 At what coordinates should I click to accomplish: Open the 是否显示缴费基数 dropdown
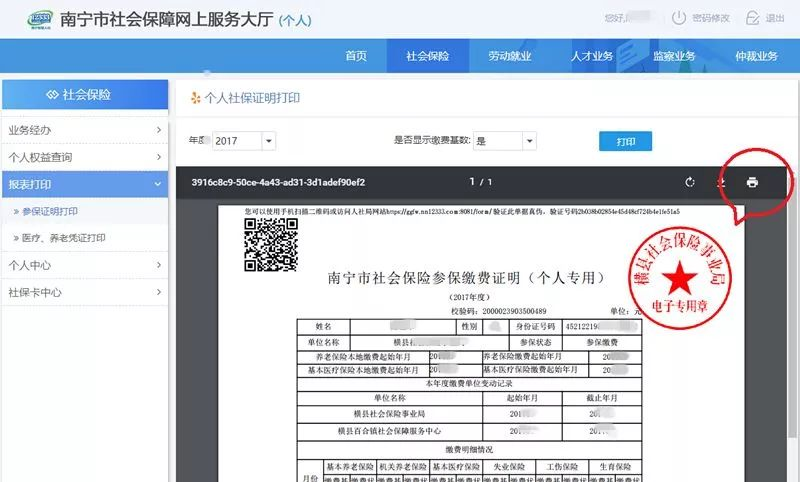[505, 141]
